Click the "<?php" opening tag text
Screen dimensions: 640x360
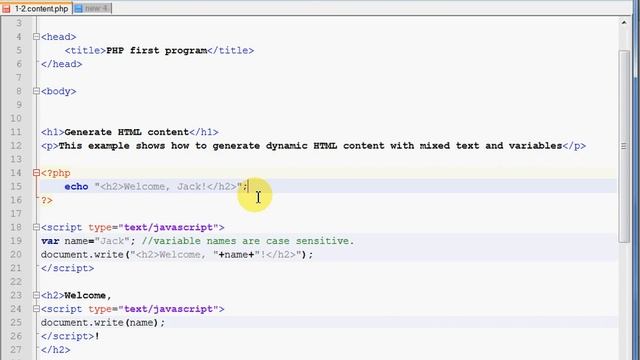pyautogui.click(x=56, y=173)
